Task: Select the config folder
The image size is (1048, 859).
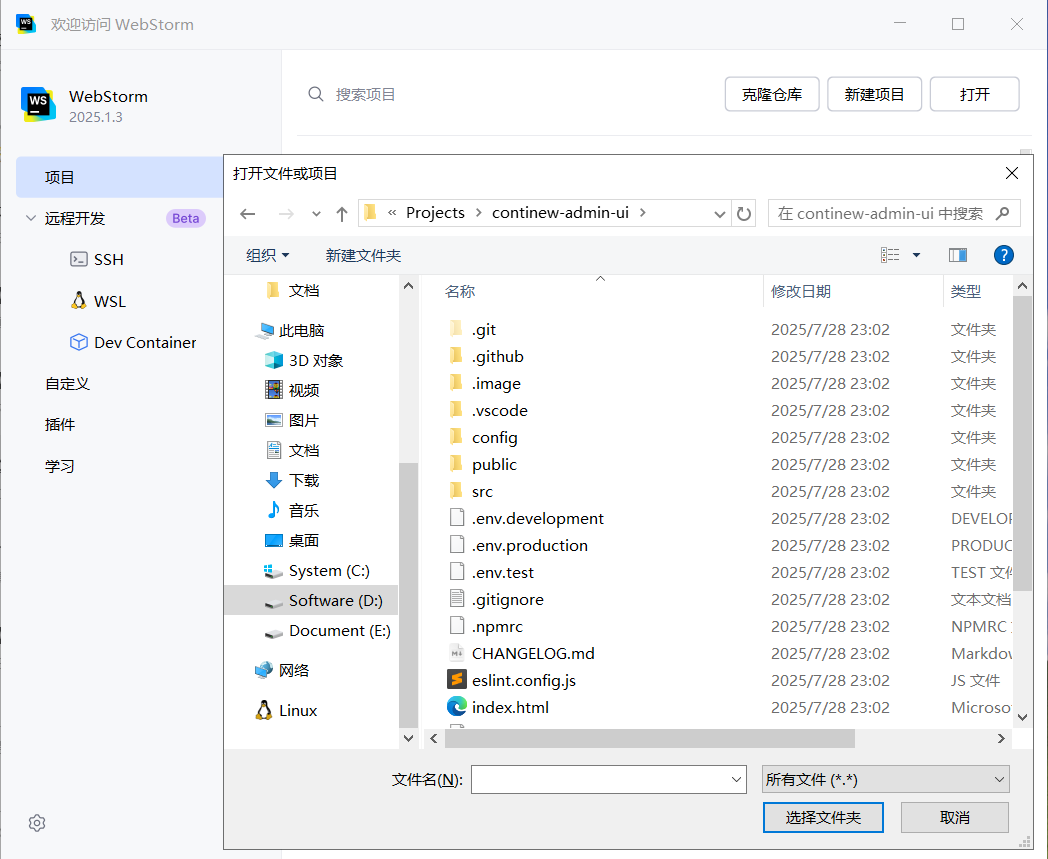Action: coord(483,437)
